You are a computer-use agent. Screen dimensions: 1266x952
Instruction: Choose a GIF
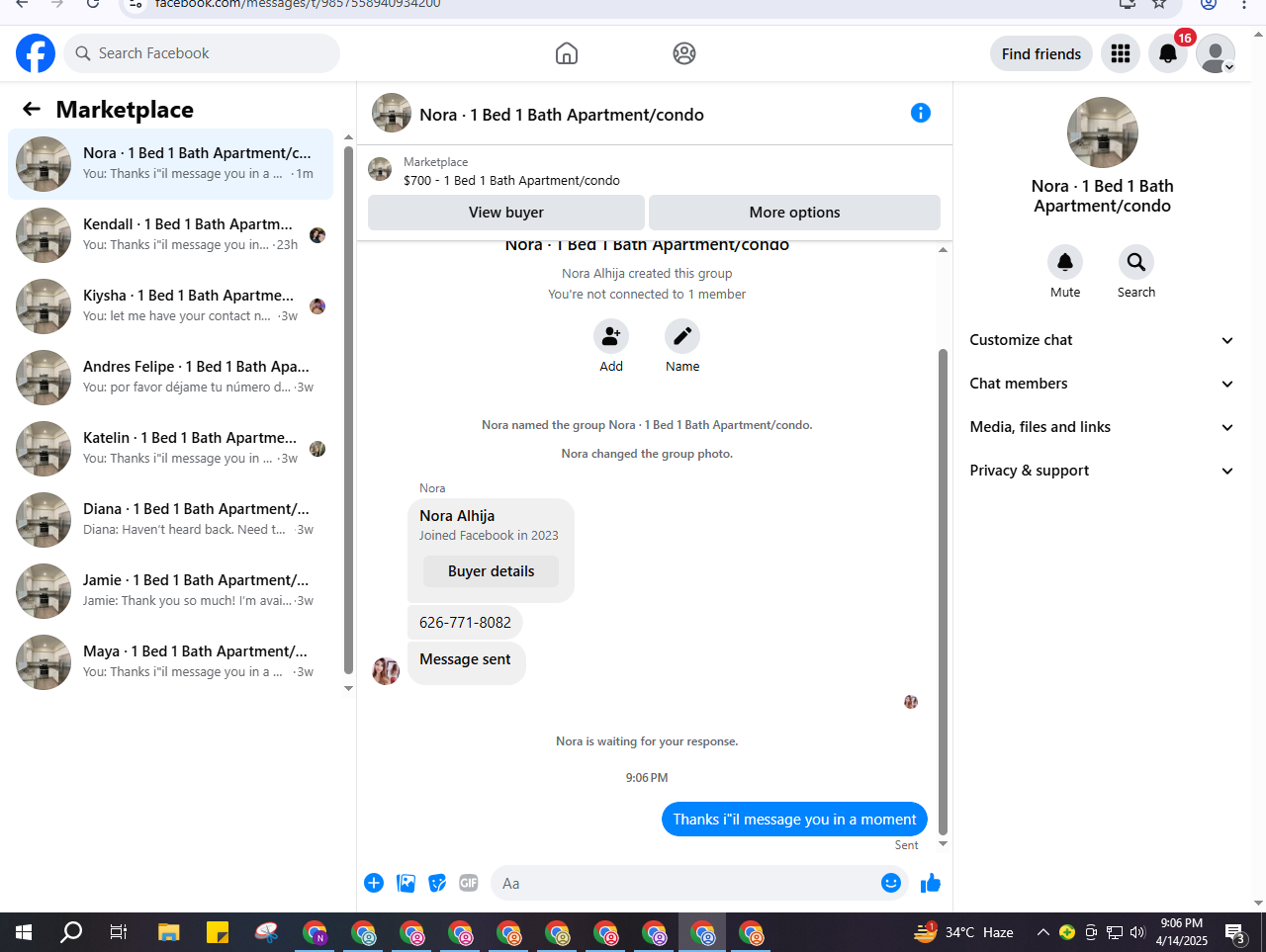469,883
